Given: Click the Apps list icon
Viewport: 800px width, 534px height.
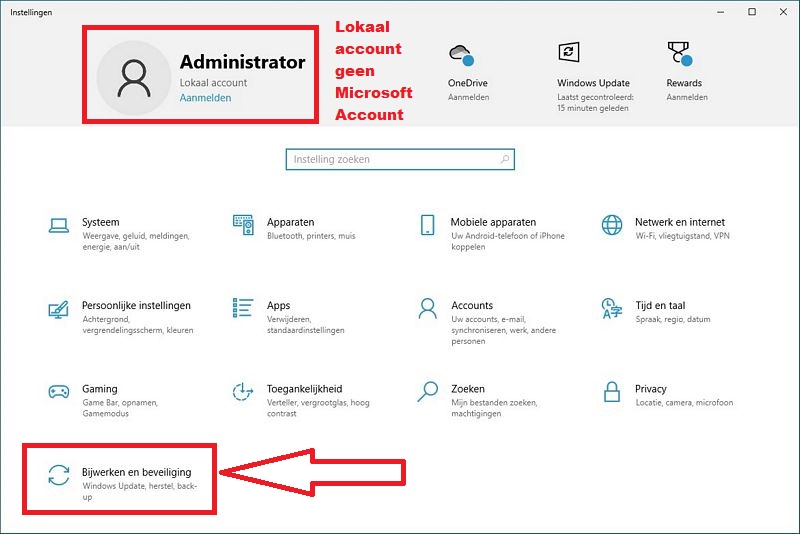Looking at the screenshot, I should (x=243, y=308).
